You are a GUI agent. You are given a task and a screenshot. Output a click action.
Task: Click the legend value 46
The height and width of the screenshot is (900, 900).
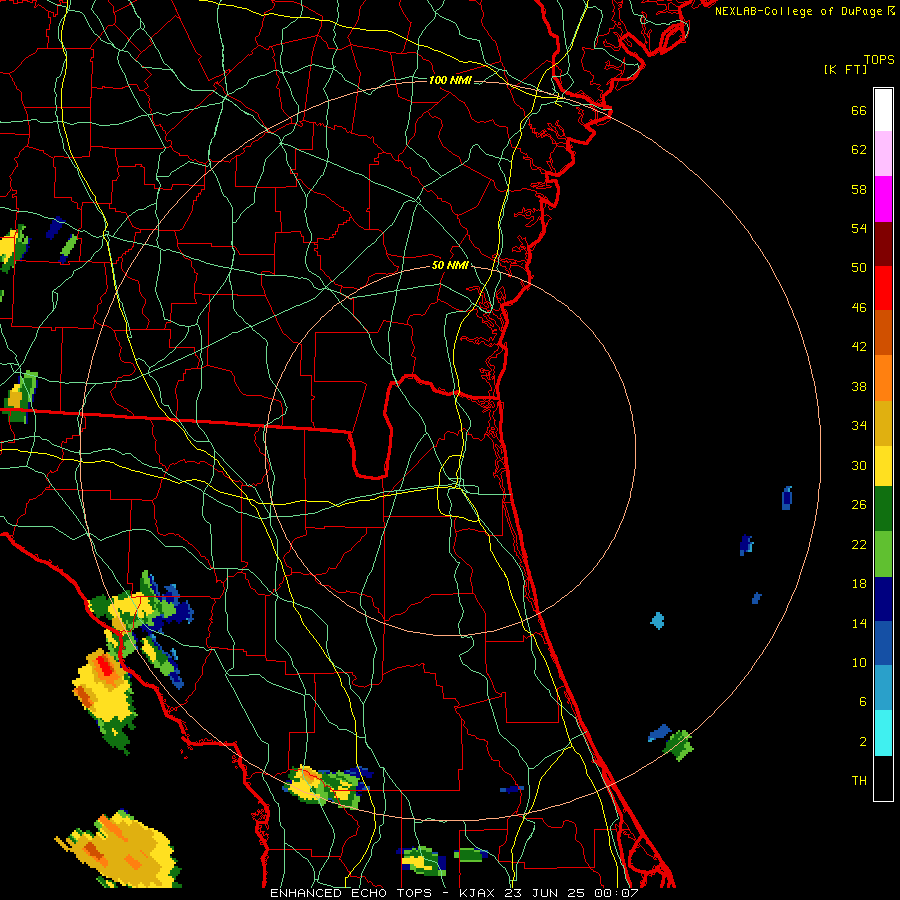point(859,308)
